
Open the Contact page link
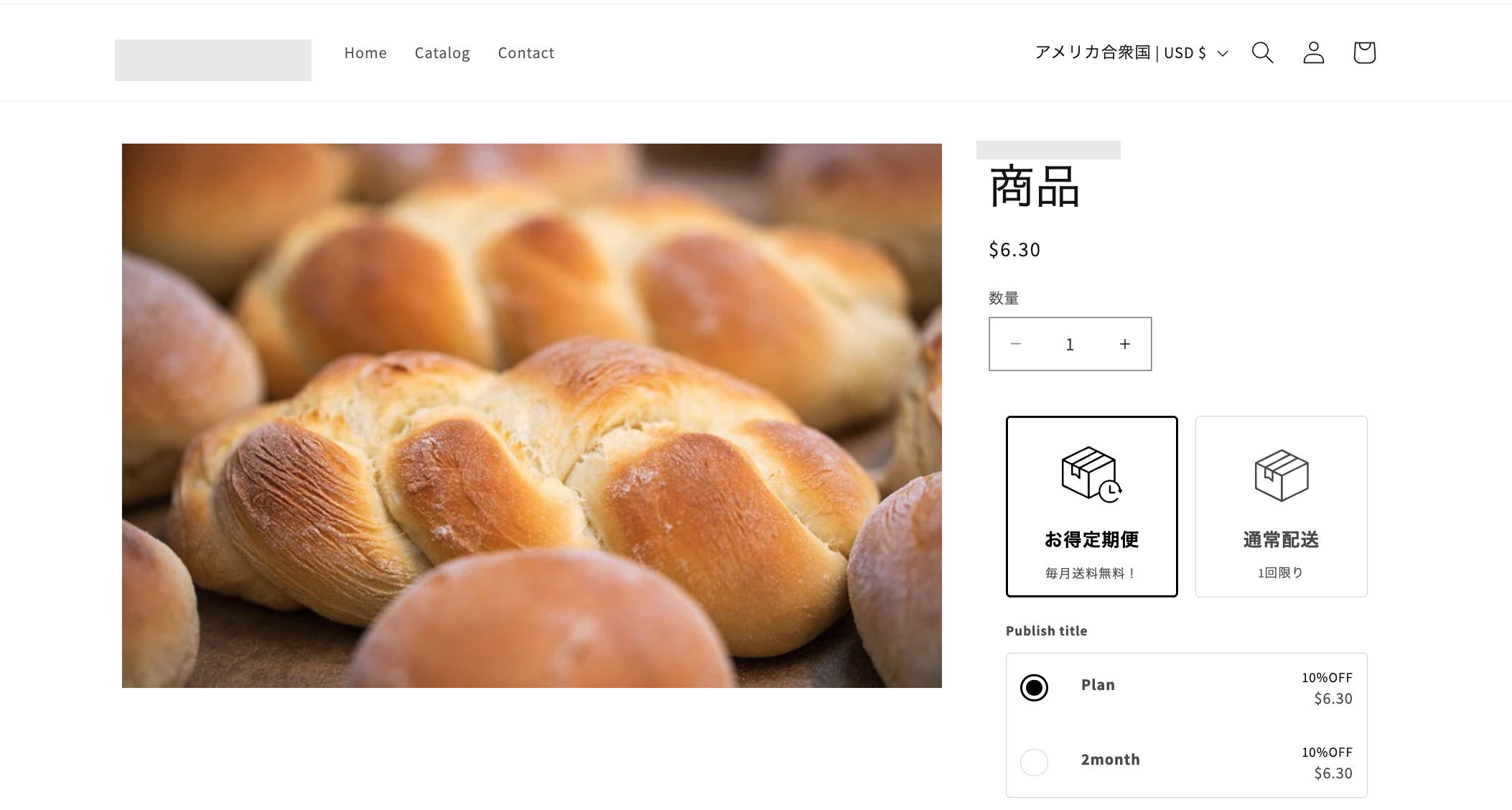[x=526, y=53]
